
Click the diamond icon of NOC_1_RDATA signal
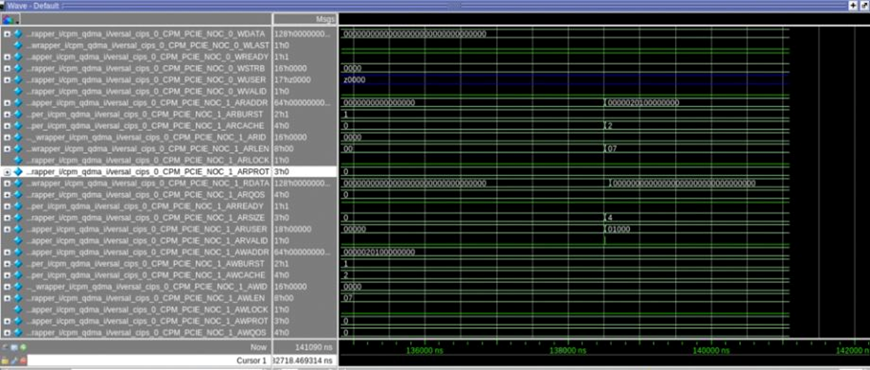(18, 183)
